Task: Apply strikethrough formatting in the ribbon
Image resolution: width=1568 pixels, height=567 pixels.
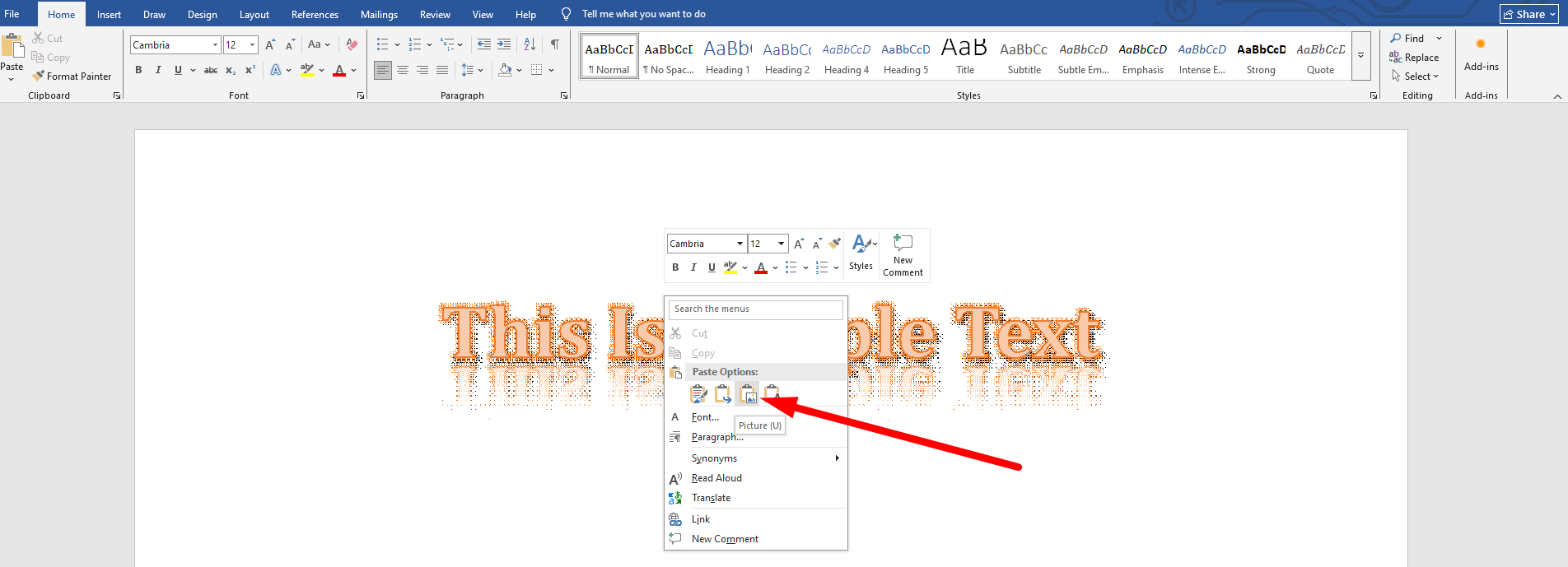Action: [211, 70]
